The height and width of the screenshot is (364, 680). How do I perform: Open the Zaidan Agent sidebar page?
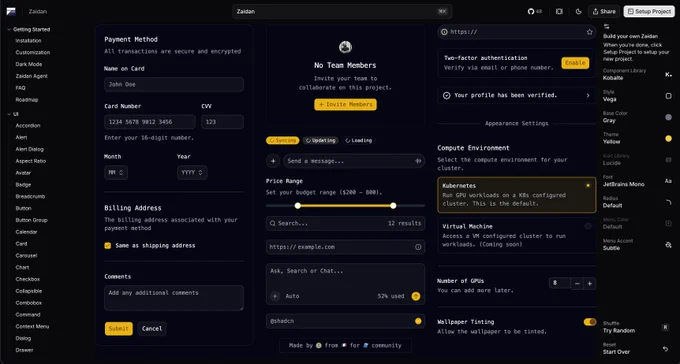point(32,76)
